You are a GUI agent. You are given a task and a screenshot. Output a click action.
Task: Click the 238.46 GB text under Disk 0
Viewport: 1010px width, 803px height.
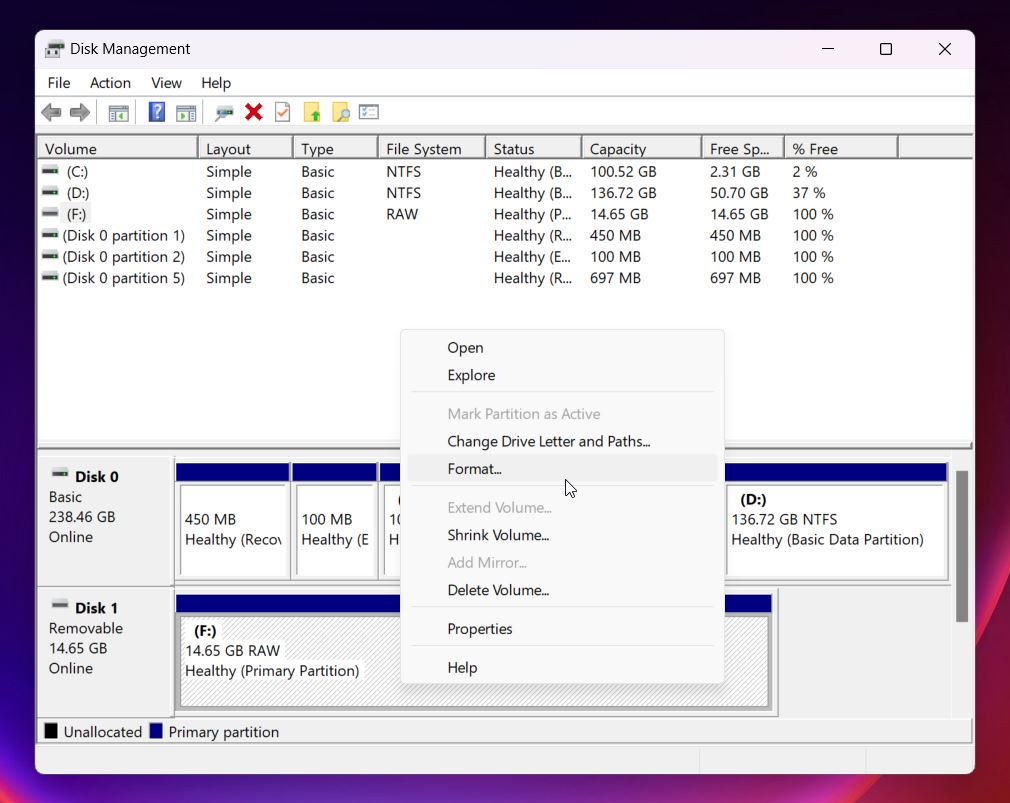coord(82,517)
